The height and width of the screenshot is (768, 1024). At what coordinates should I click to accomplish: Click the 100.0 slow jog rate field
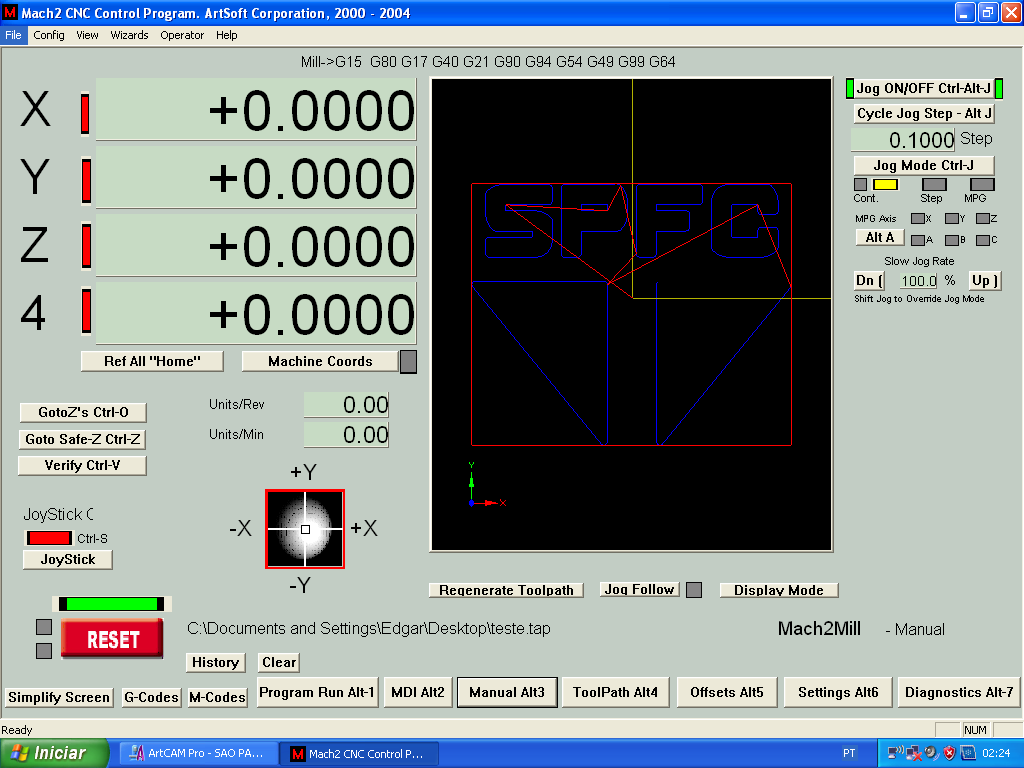click(x=918, y=281)
